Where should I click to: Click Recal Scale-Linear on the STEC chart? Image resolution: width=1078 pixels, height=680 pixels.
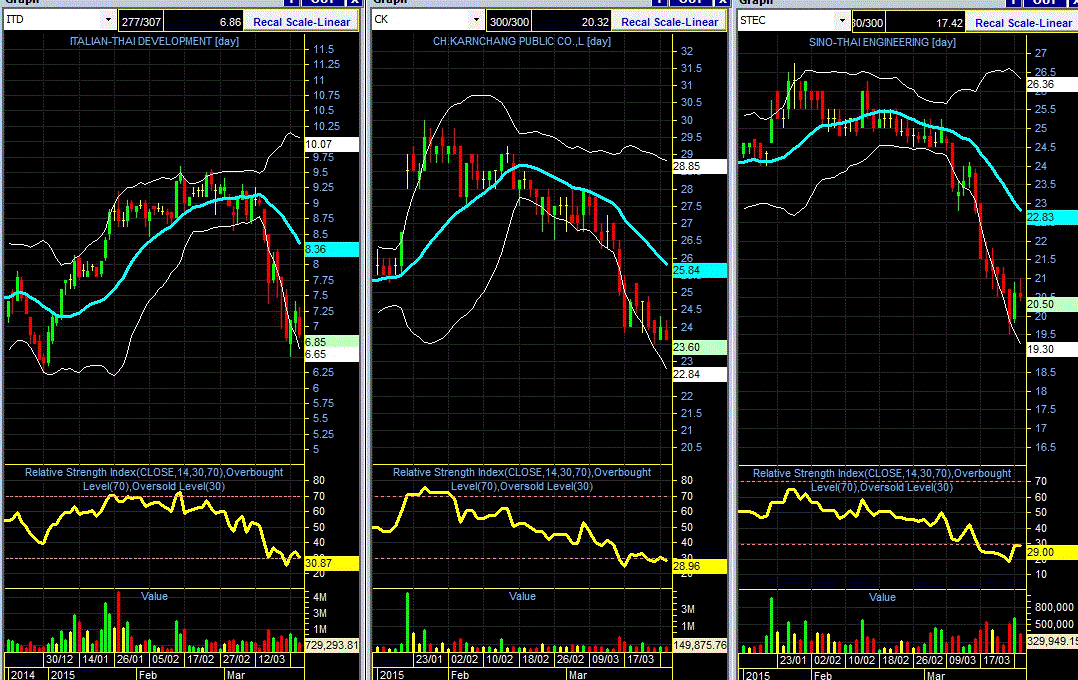coord(1023,23)
